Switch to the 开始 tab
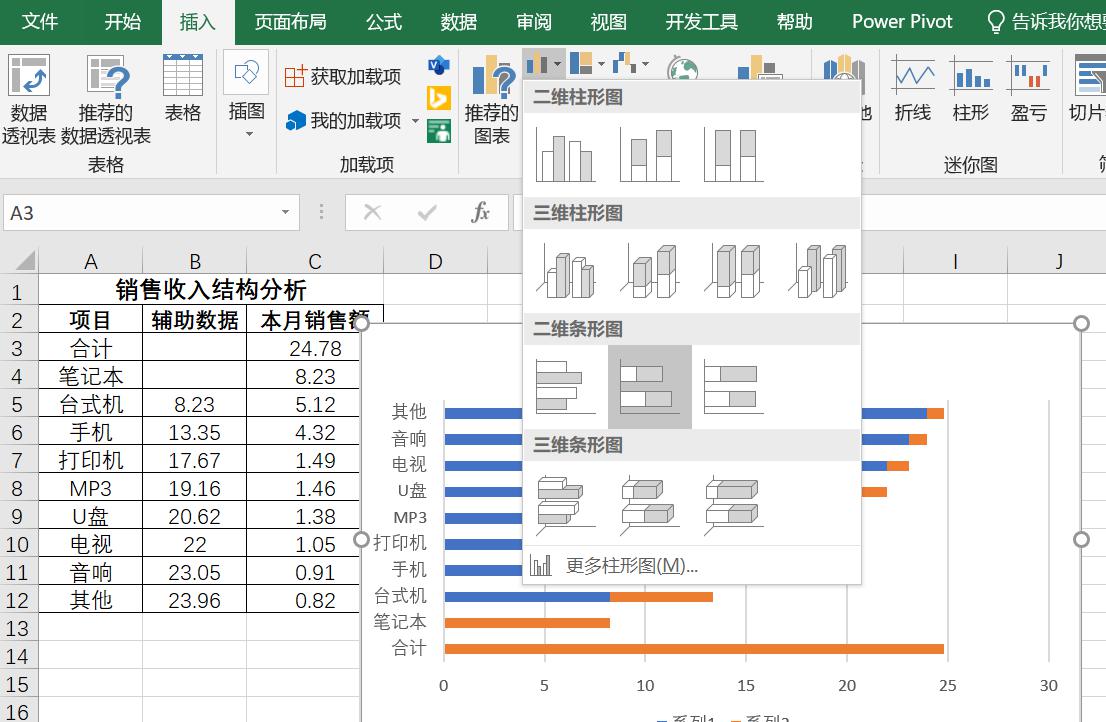The width and height of the screenshot is (1106, 722). point(123,22)
